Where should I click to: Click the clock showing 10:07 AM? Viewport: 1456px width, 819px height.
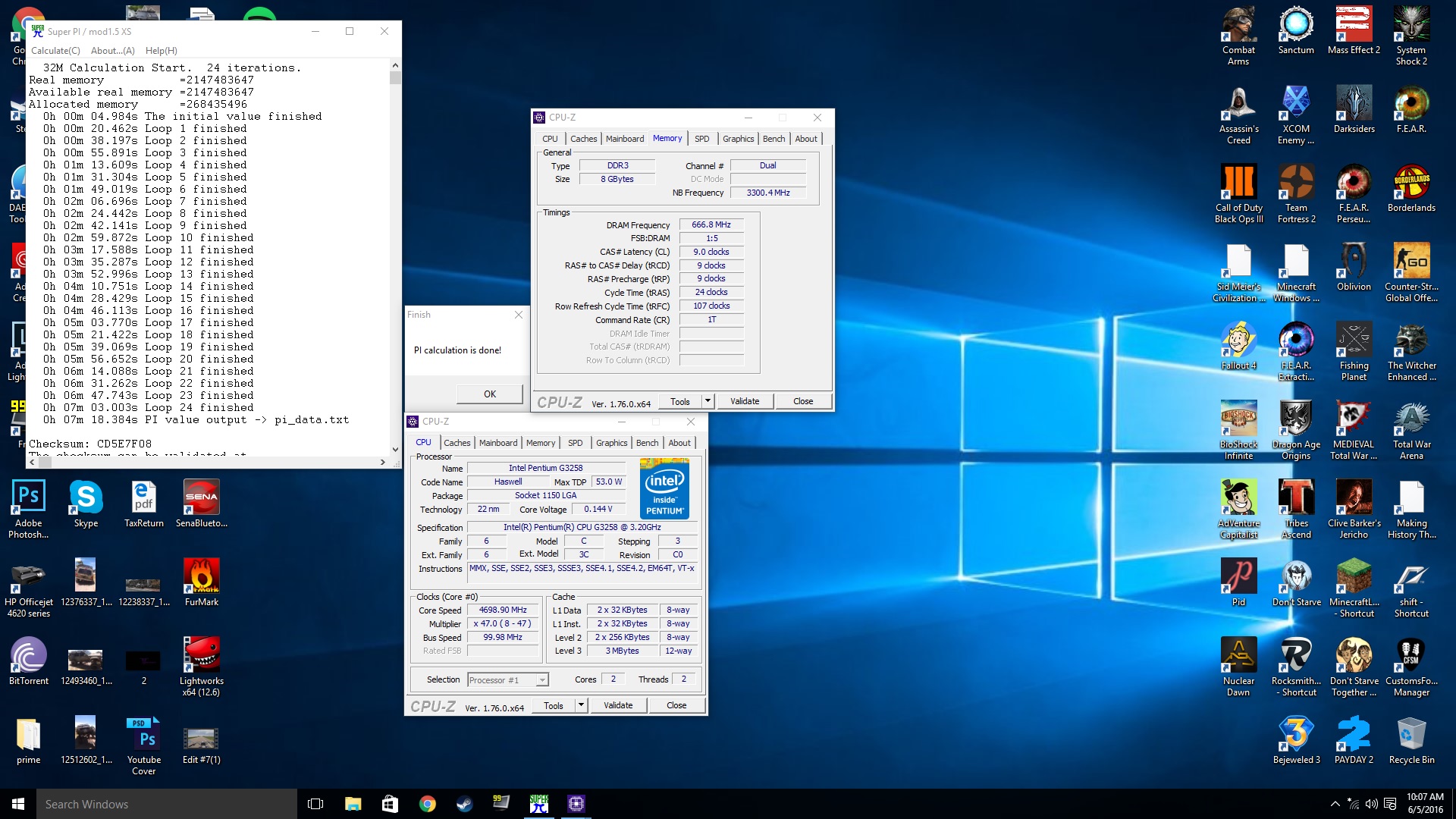tap(1425, 797)
